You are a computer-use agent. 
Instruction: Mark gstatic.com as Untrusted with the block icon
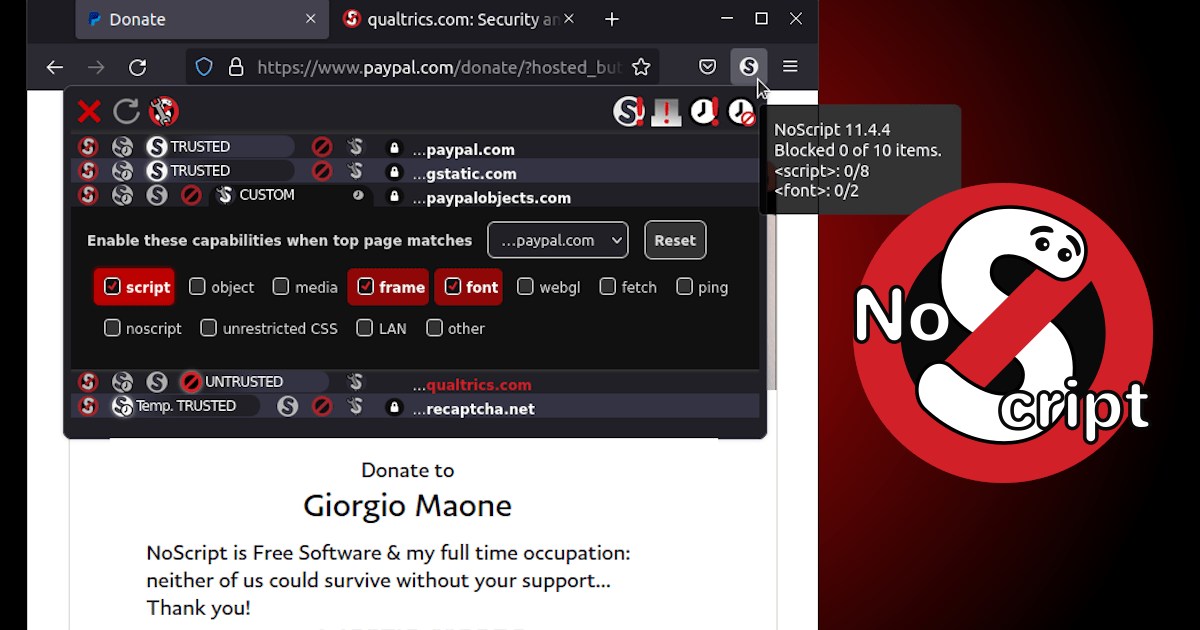click(x=321, y=170)
